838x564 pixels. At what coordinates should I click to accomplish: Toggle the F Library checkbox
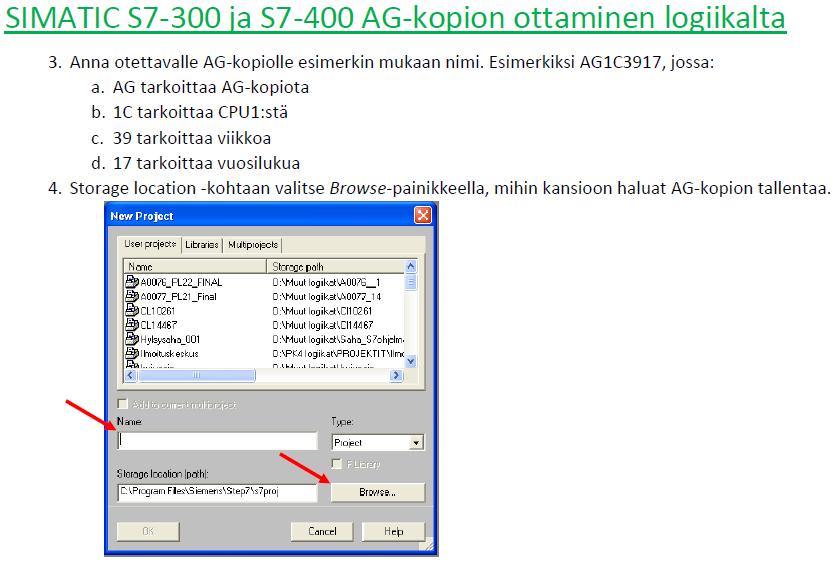(337, 463)
